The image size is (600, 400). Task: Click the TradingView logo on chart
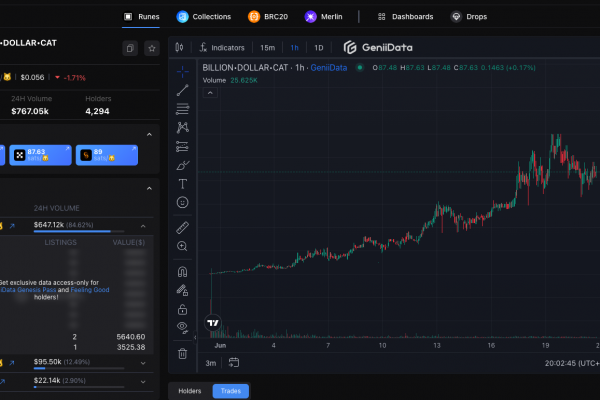[x=213, y=323]
